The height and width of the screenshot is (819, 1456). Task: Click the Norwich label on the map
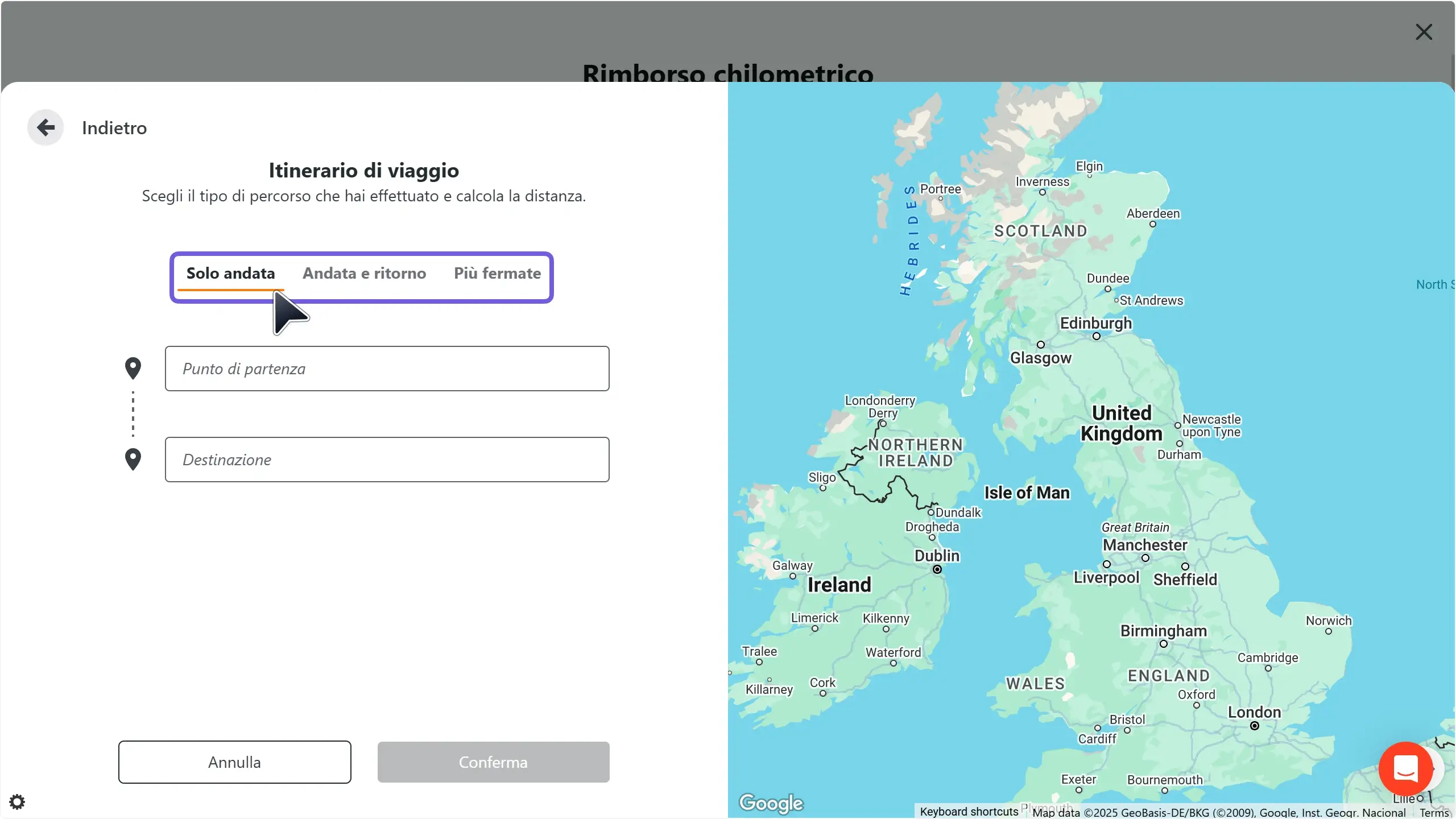(x=1329, y=621)
